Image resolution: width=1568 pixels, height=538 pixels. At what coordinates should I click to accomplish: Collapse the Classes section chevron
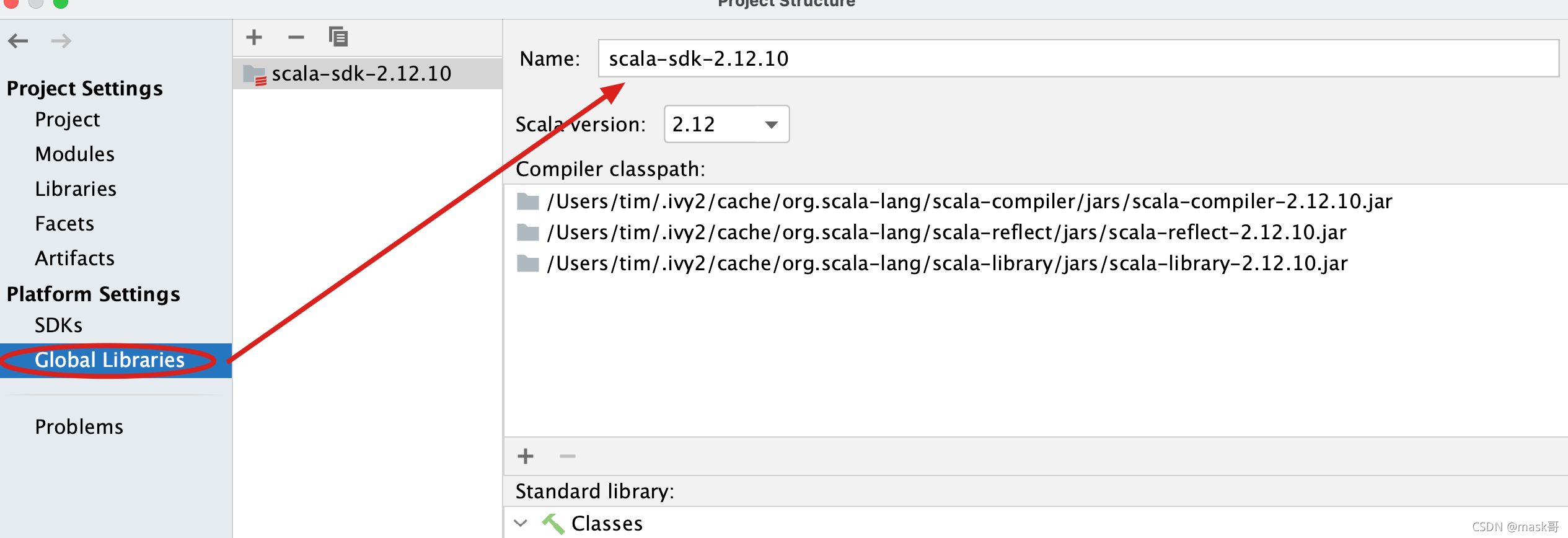click(521, 523)
